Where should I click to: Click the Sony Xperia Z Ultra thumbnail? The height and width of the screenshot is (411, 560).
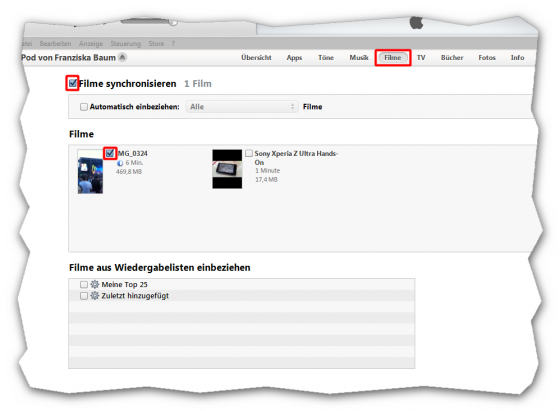[x=227, y=169]
